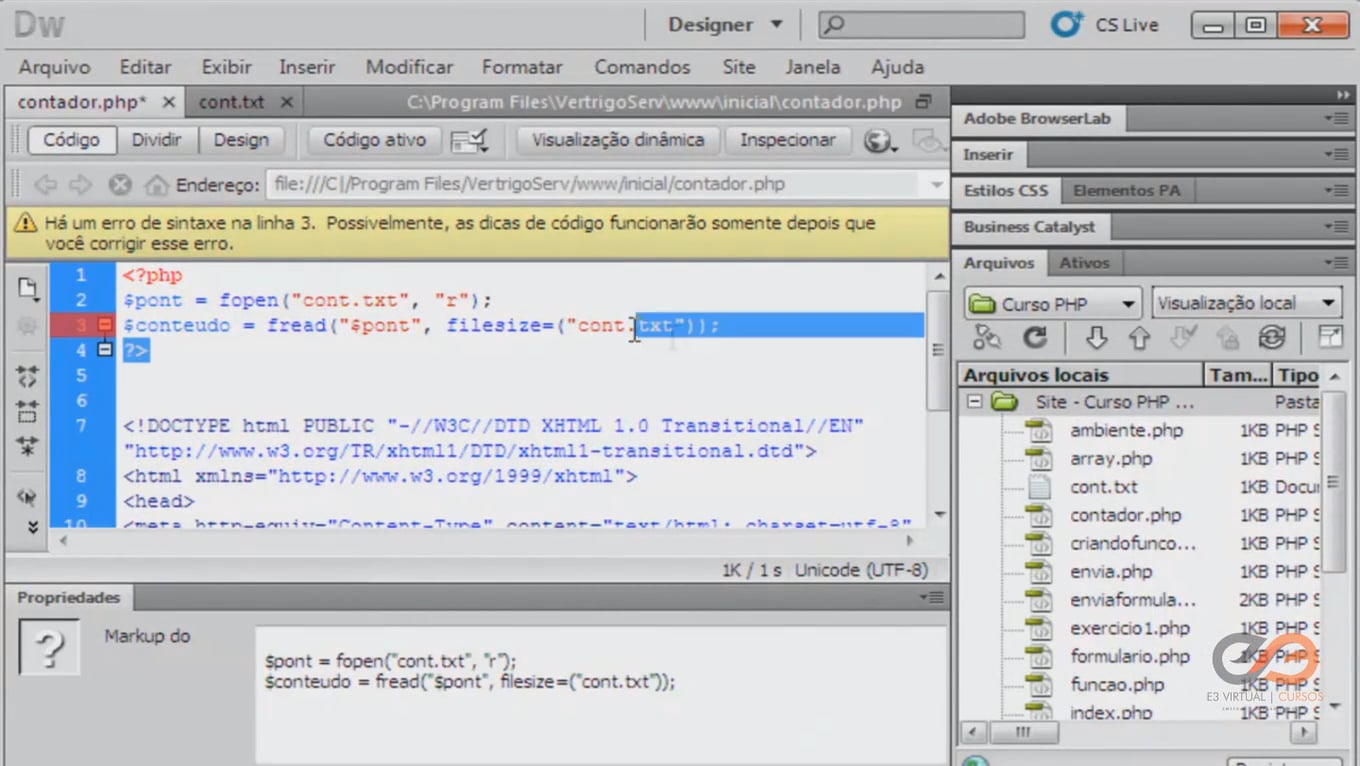Click the Check In files lock icon

pyautogui.click(x=1227, y=338)
